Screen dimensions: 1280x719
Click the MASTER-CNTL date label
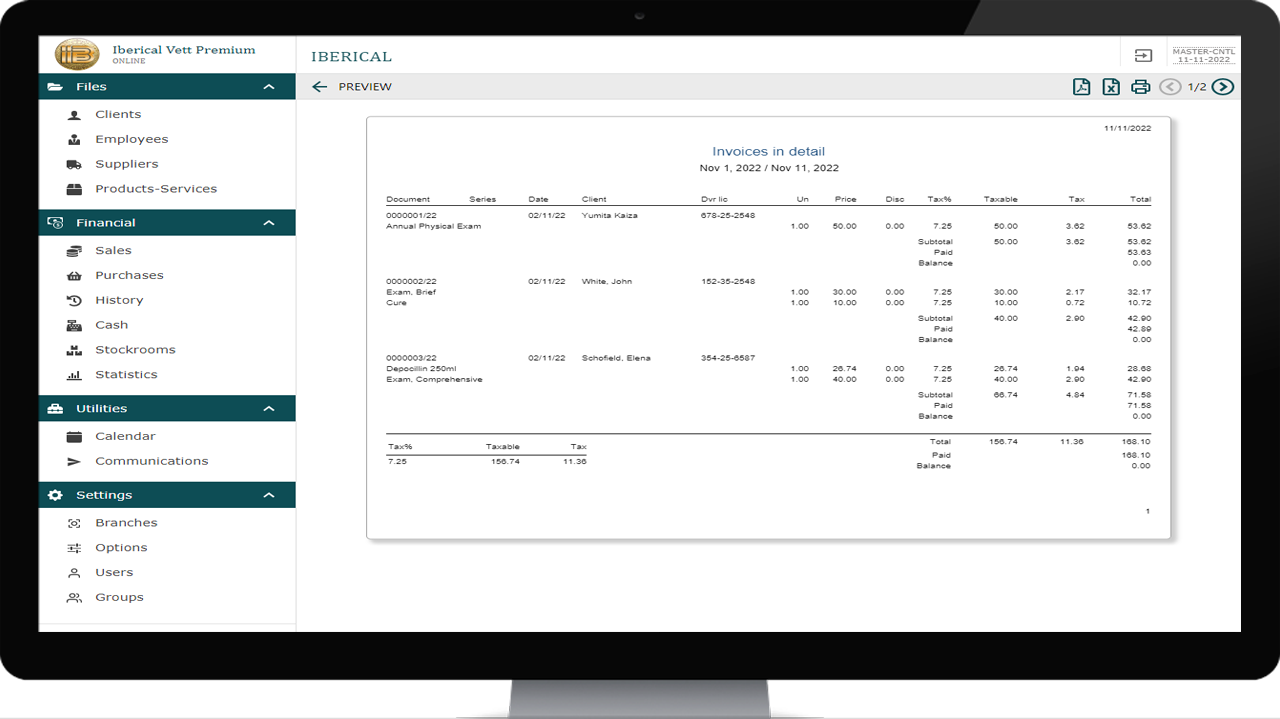1203,56
